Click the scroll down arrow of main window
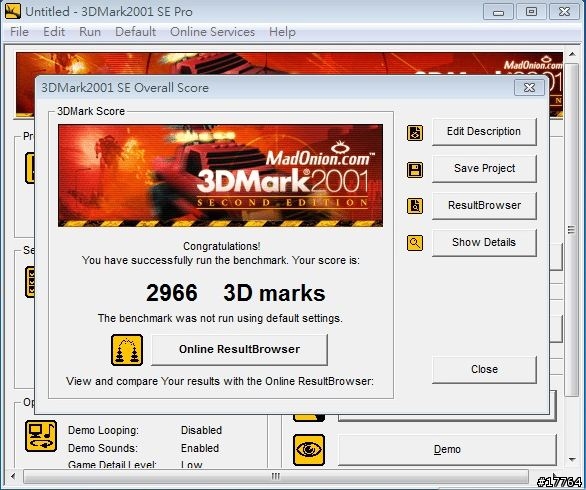 572,459
